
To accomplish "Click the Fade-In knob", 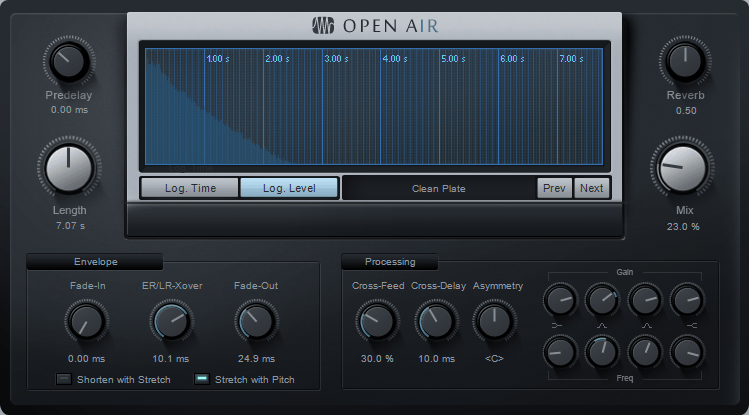I will (86, 321).
